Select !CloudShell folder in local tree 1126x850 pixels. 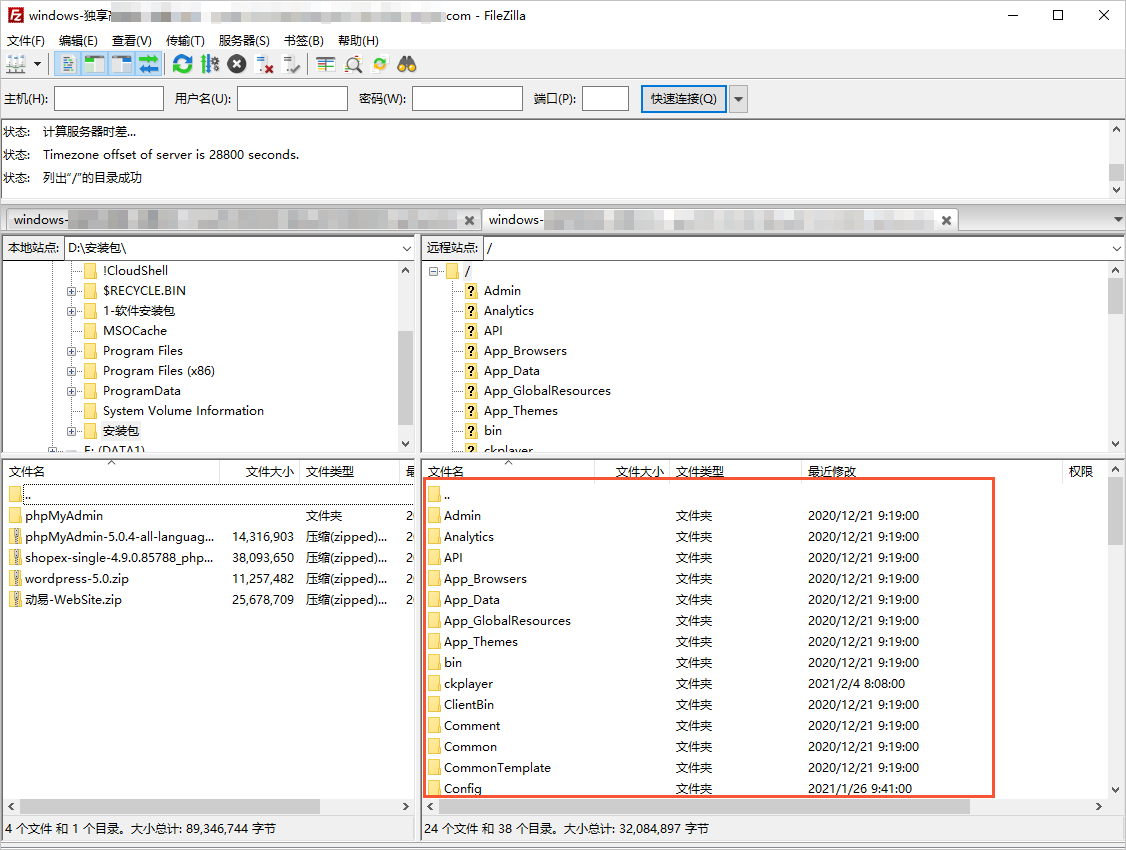[x=135, y=271]
